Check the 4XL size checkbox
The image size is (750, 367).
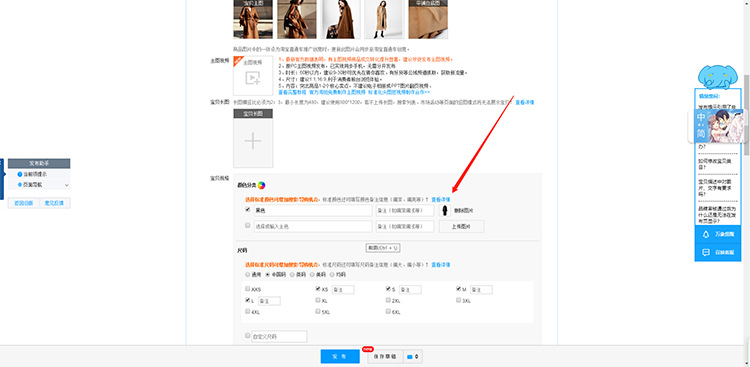pyautogui.click(x=247, y=311)
